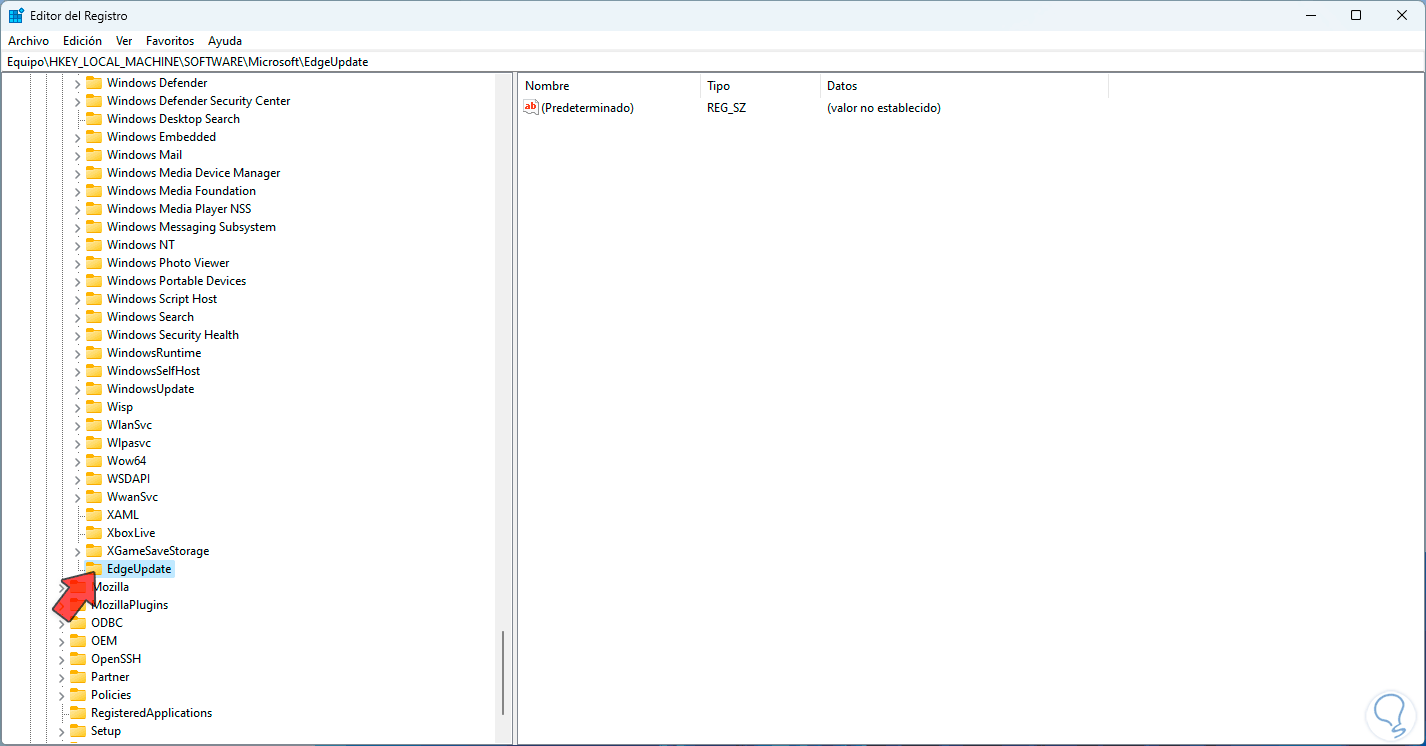Open the Archivo menu
The image size is (1426, 746).
pos(28,41)
